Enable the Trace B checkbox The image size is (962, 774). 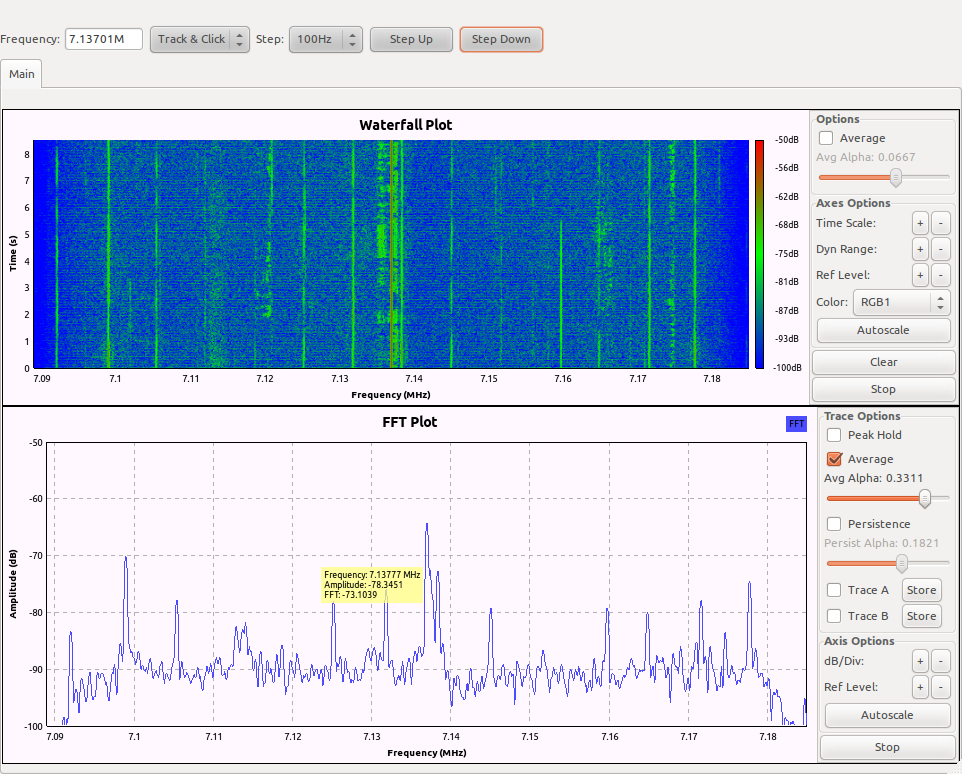pyautogui.click(x=834, y=616)
